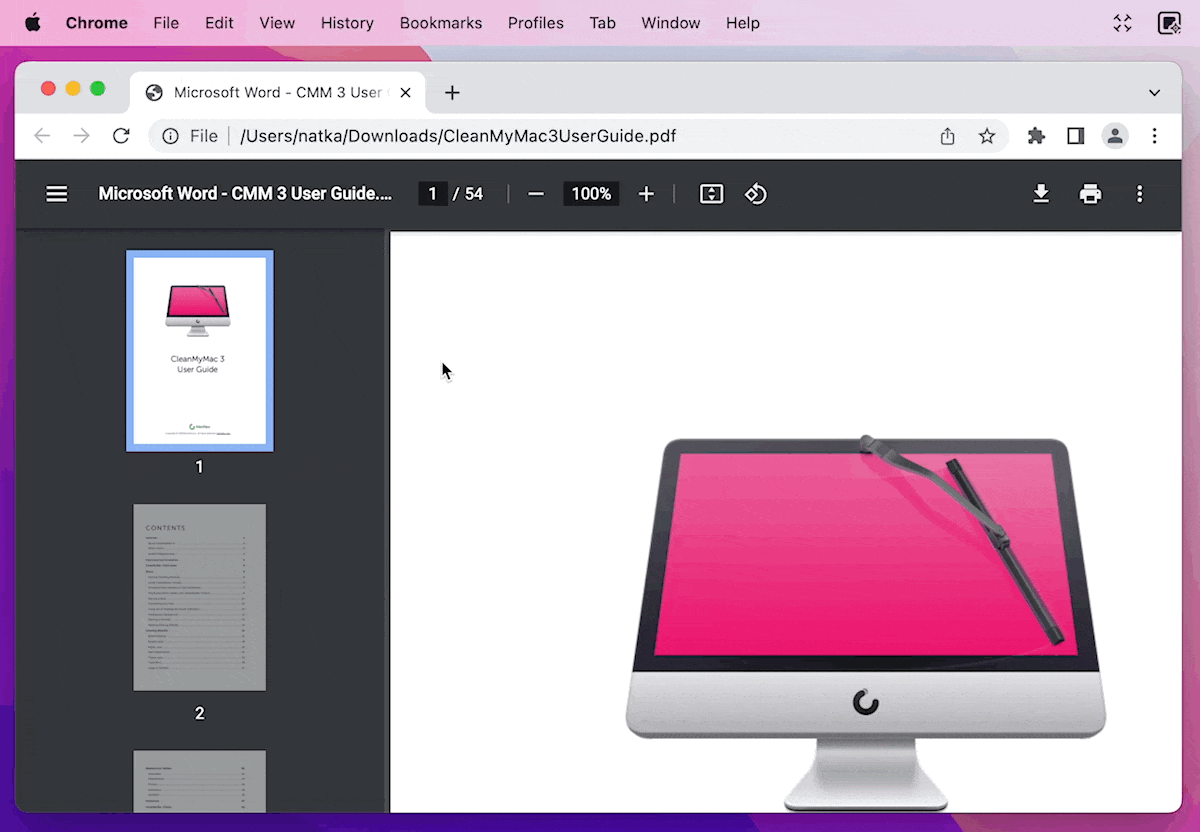
Task: Select page 2 Contents thumbnail
Action: coord(200,597)
